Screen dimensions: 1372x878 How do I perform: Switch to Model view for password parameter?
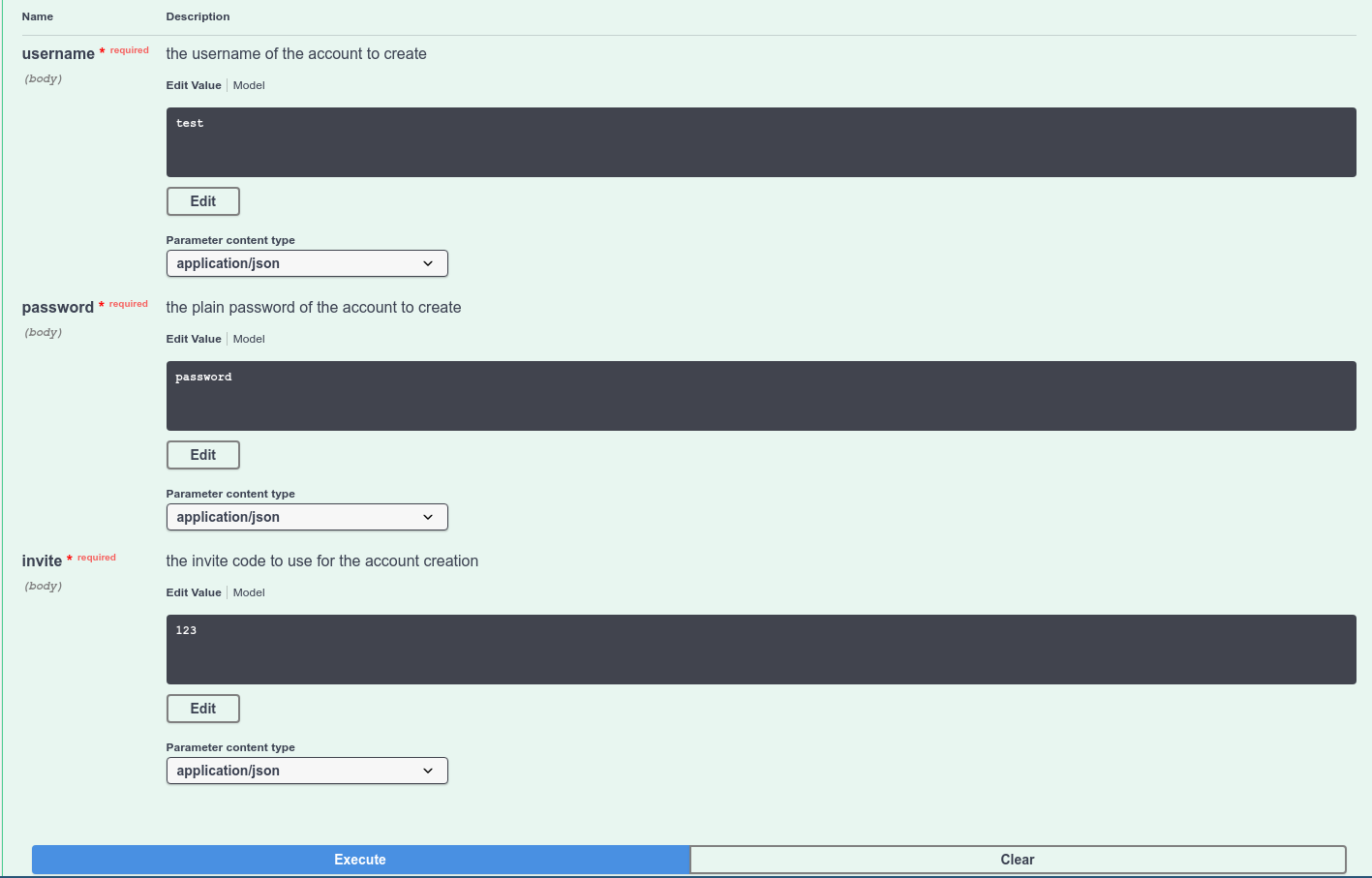pos(248,339)
